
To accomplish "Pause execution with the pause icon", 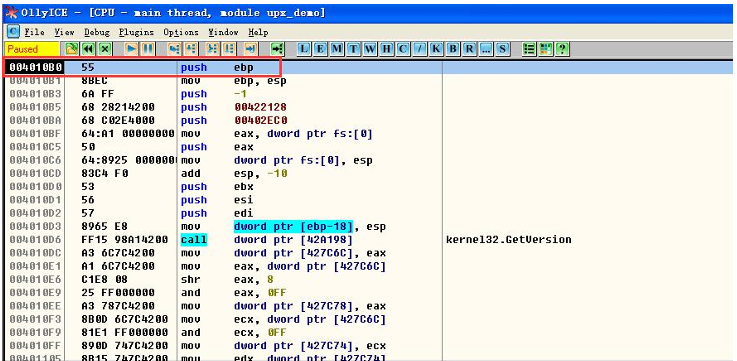I will pos(148,49).
